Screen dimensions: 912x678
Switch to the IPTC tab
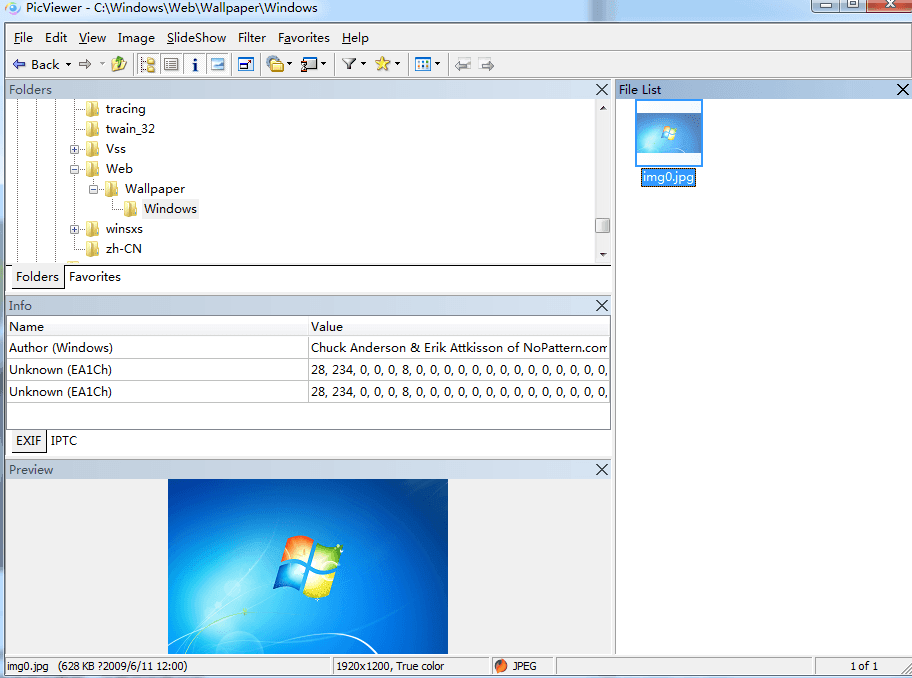coord(64,440)
